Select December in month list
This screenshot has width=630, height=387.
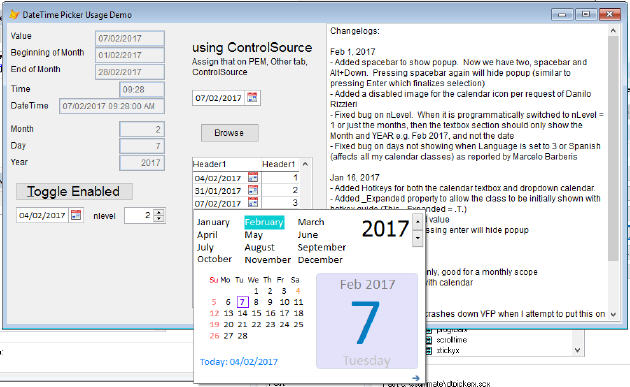(320, 260)
